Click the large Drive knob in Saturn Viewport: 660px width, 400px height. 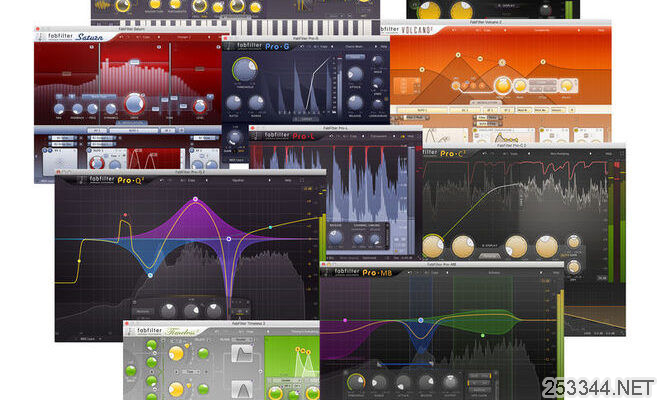(x=134, y=104)
